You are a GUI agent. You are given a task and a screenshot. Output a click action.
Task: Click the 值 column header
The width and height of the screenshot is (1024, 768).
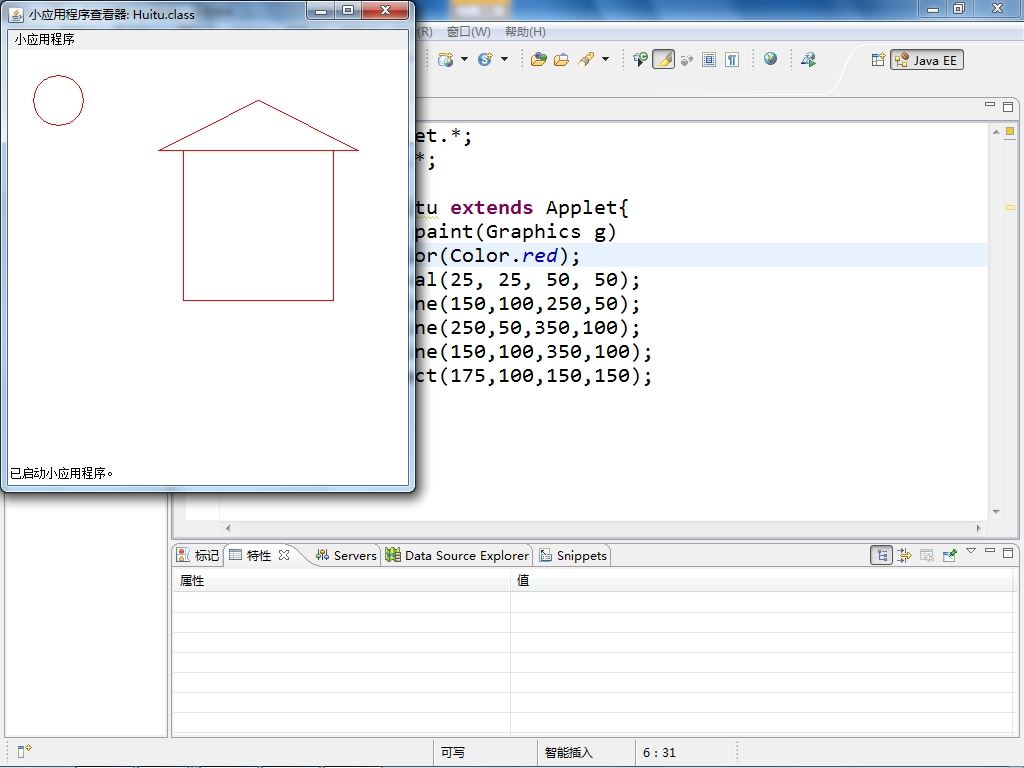761,581
